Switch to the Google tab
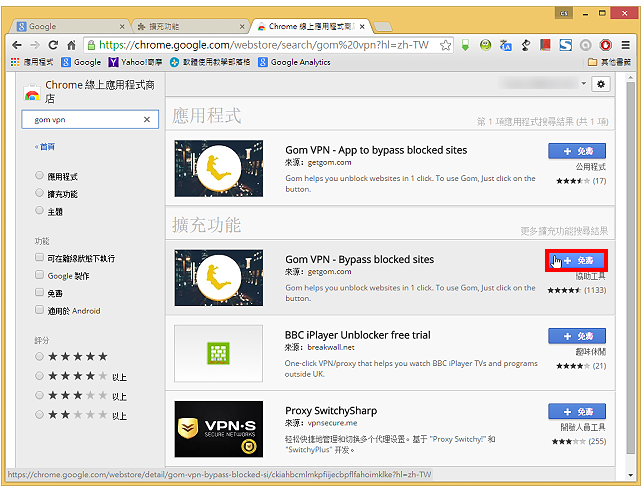This screenshot has width=644, height=489. pos(69,26)
